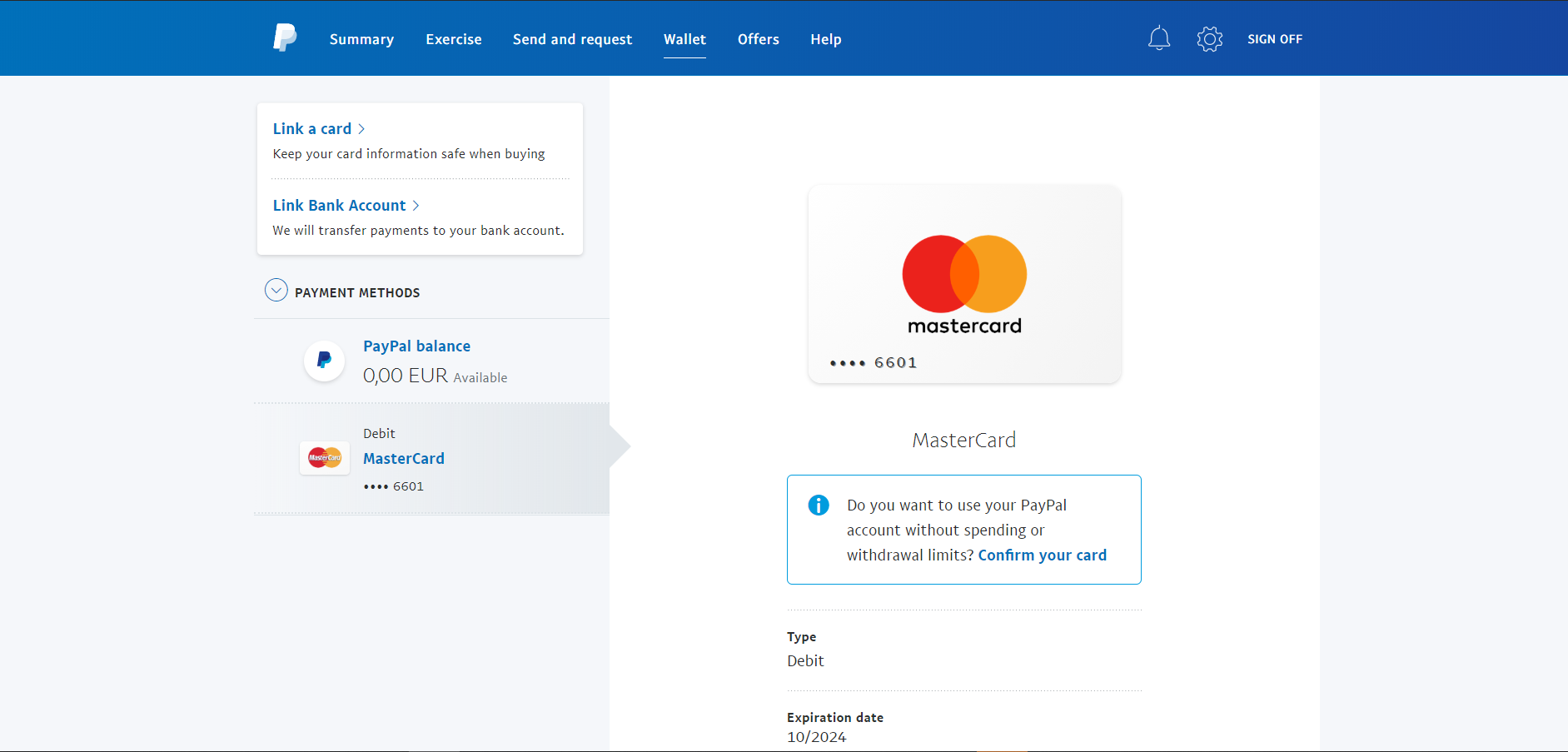
Task: Open the Offers menu item
Action: (758, 39)
